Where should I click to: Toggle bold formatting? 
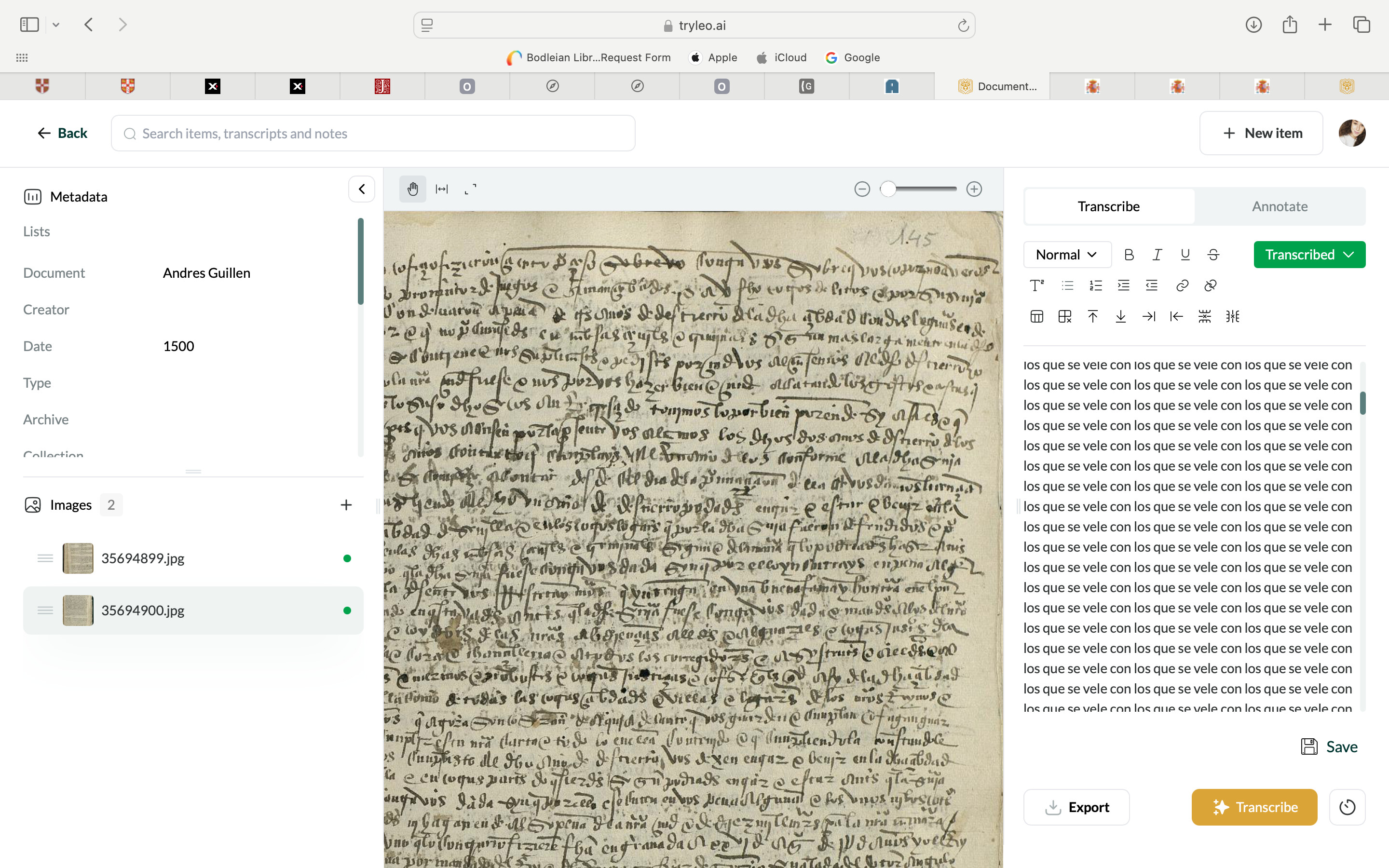coord(1129,254)
